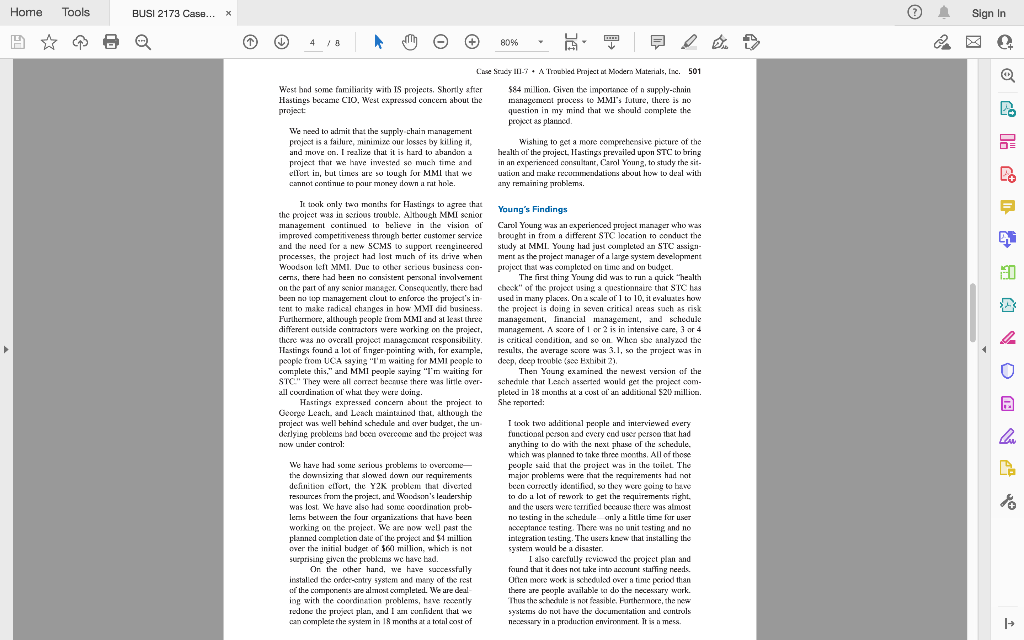Toggle the document to favorites with the star
Image resolution: width=1024 pixels, height=640 pixels.
47,42
